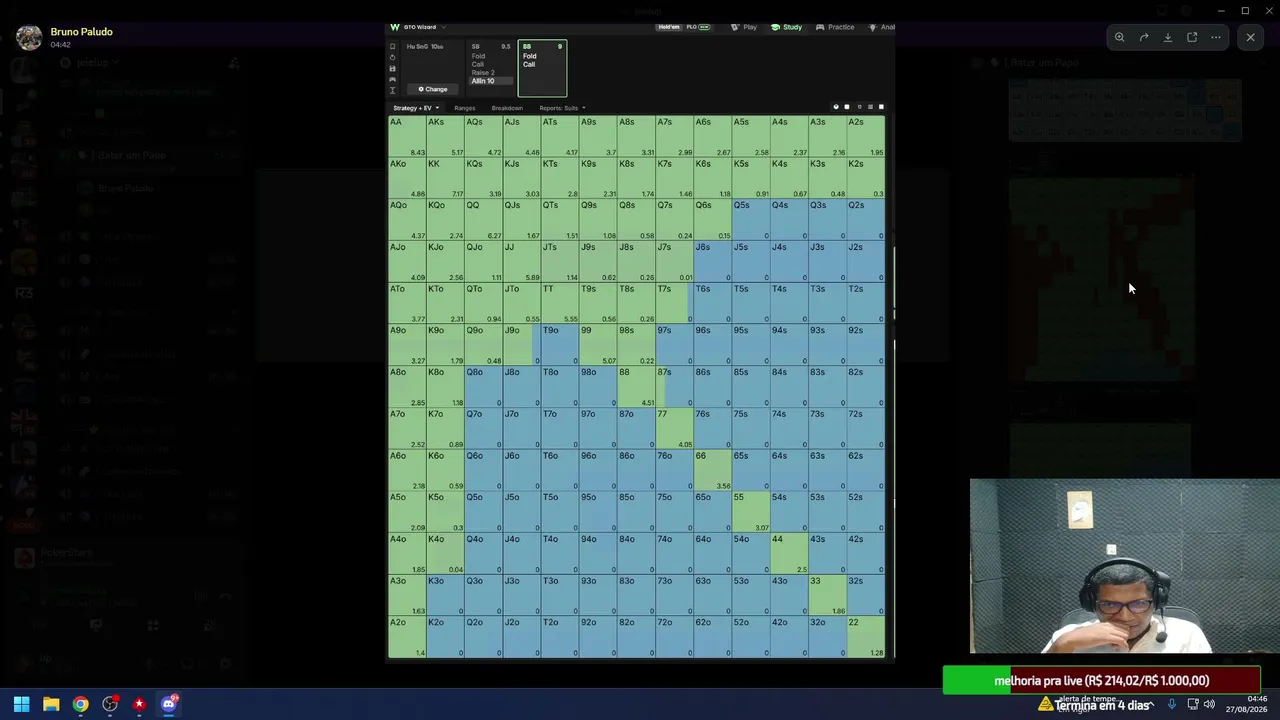Open Discord from the taskbar
This screenshot has height=720, width=1280.
pos(169,704)
